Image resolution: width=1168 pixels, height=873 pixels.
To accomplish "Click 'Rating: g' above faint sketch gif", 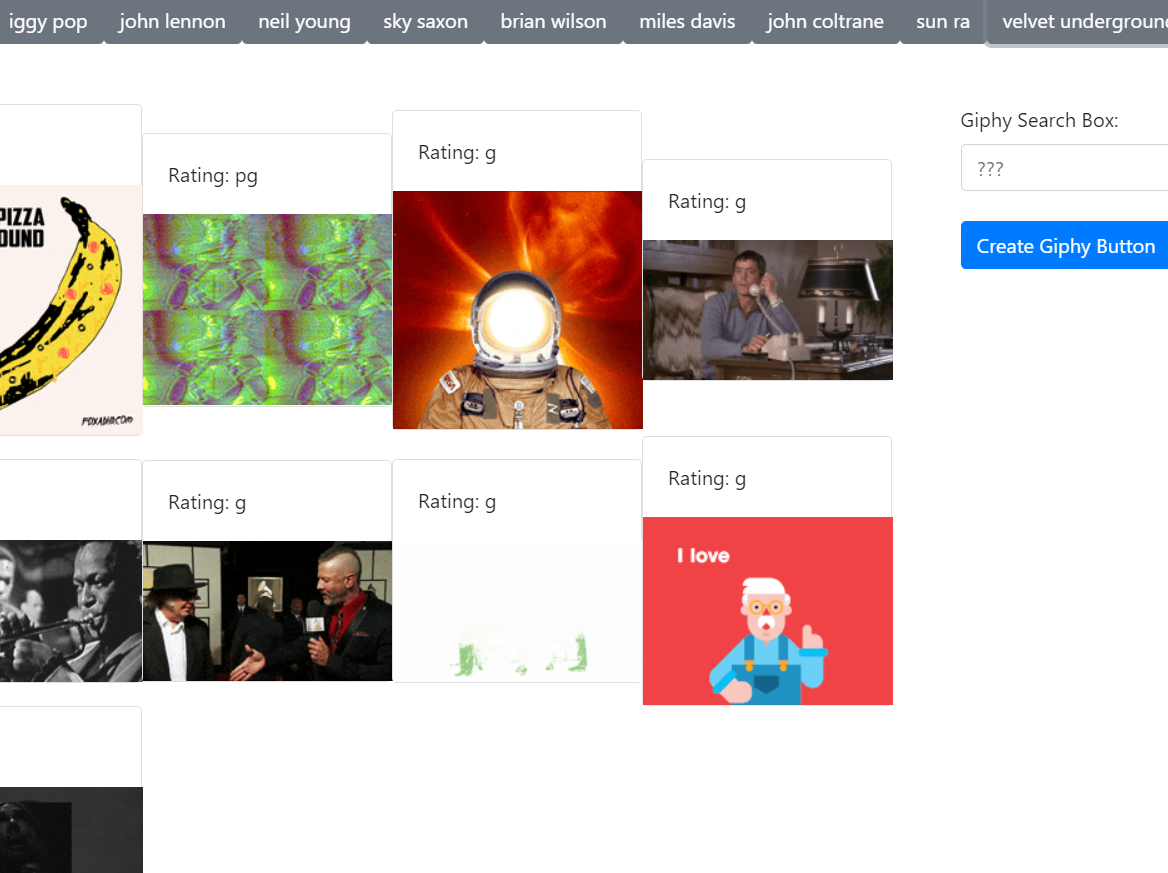I will pos(457,502).
